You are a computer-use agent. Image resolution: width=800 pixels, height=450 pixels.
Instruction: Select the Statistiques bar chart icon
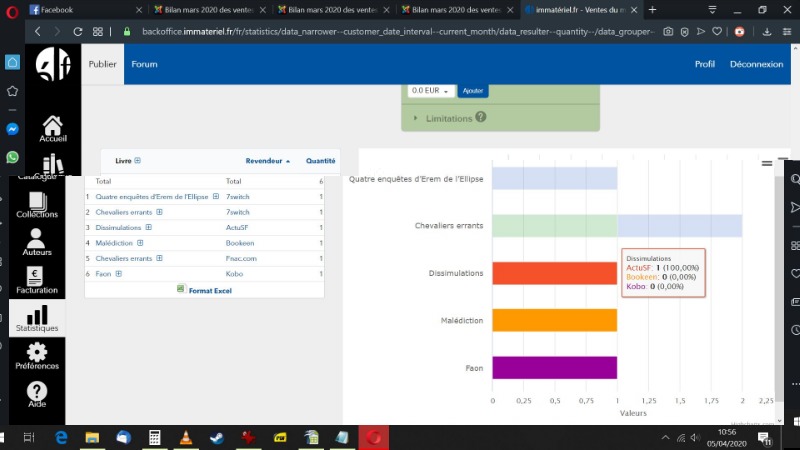click(37, 318)
